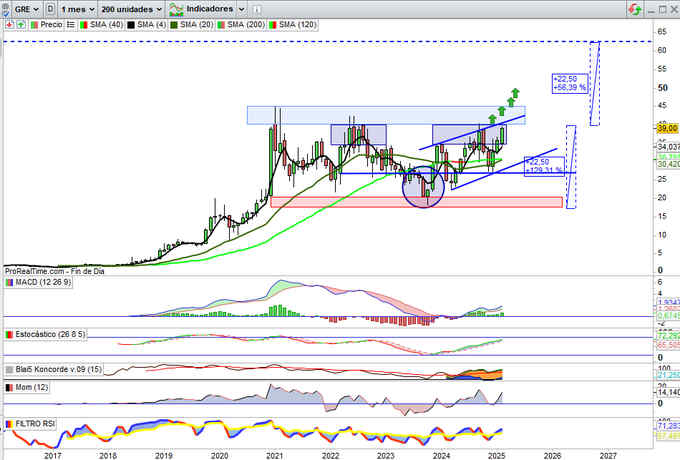Click the 2017 label on time axis
Screen dimensions: 680x460
52,455
